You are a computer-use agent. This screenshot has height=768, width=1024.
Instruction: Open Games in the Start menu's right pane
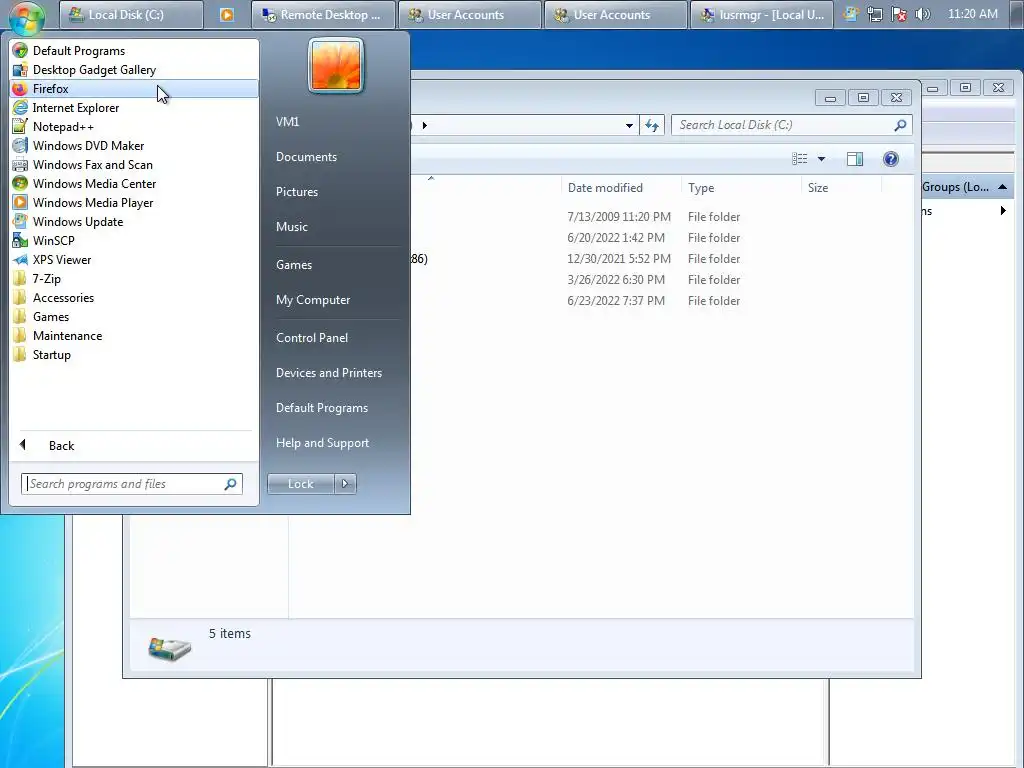(x=294, y=264)
